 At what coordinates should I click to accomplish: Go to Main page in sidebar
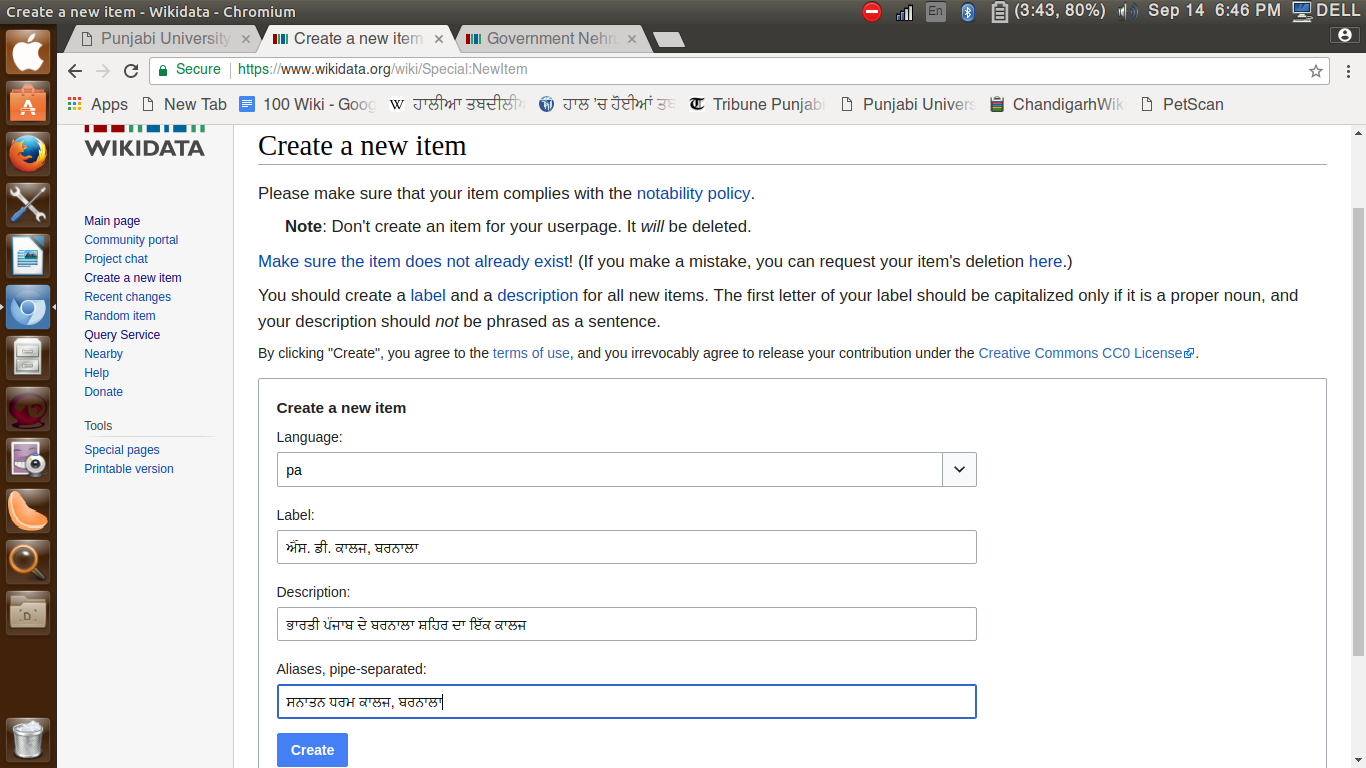[112, 221]
